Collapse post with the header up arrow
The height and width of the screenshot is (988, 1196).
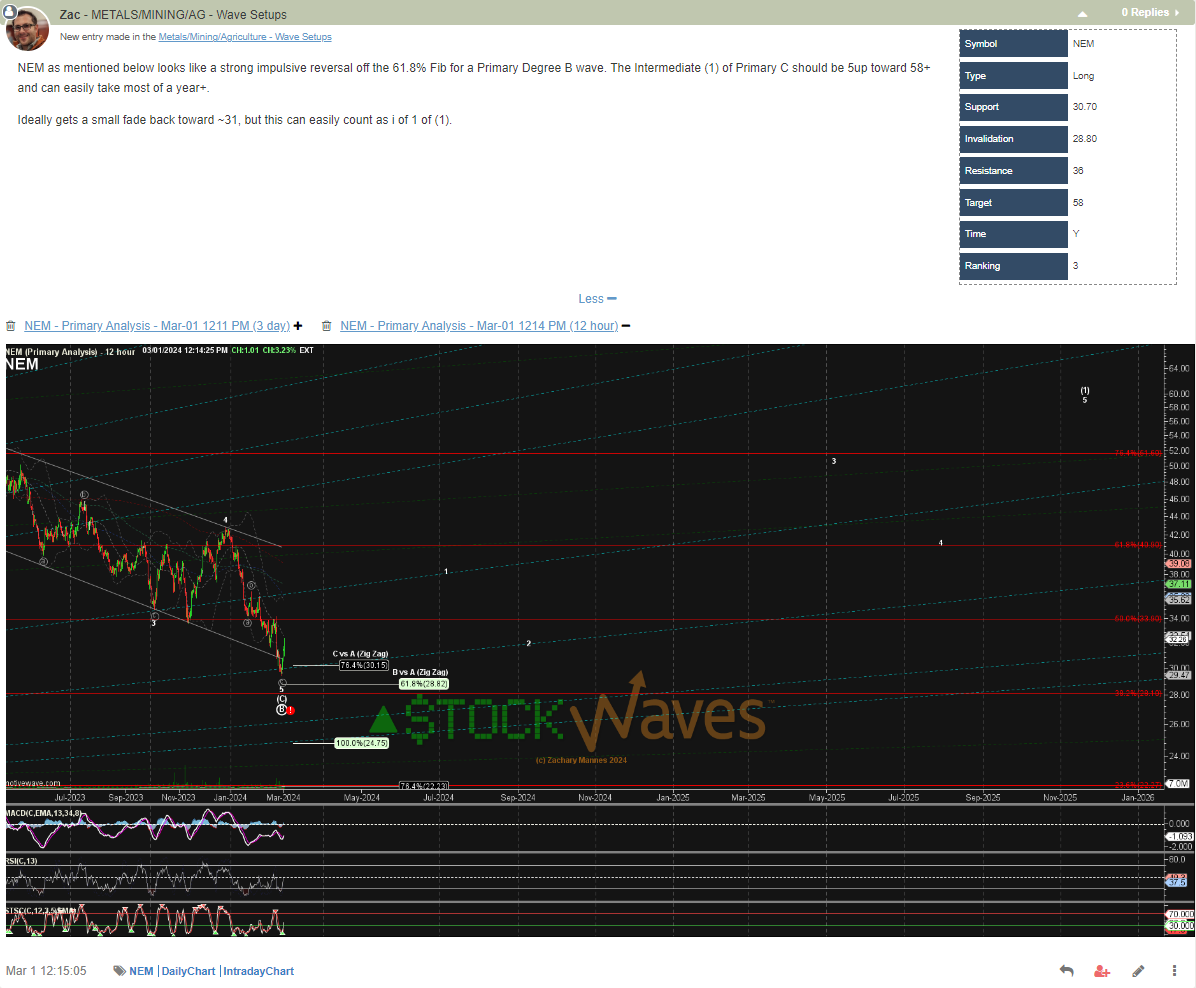(1082, 14)
